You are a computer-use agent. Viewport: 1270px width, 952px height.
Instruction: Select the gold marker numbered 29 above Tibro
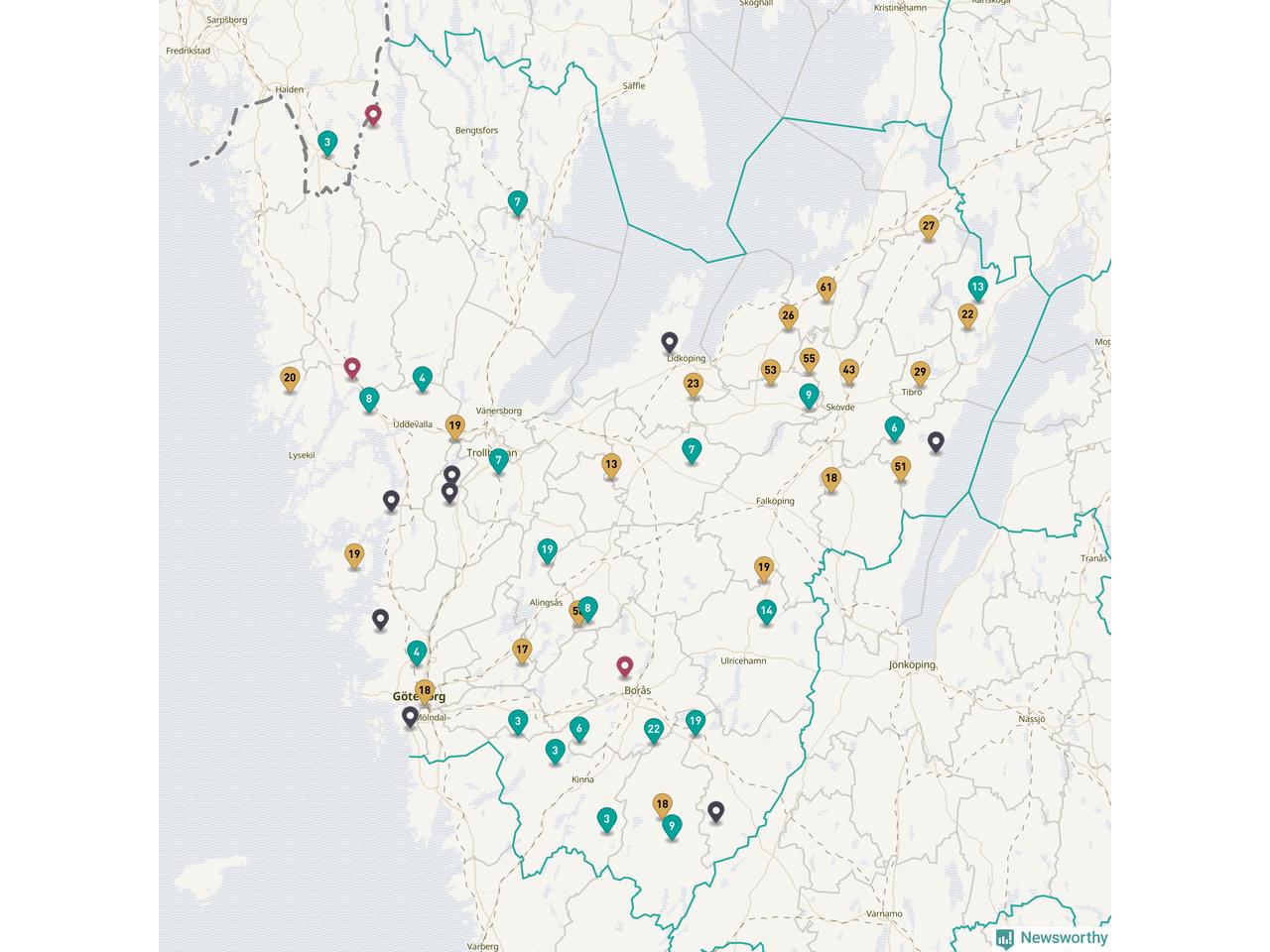tap(920, 372)
